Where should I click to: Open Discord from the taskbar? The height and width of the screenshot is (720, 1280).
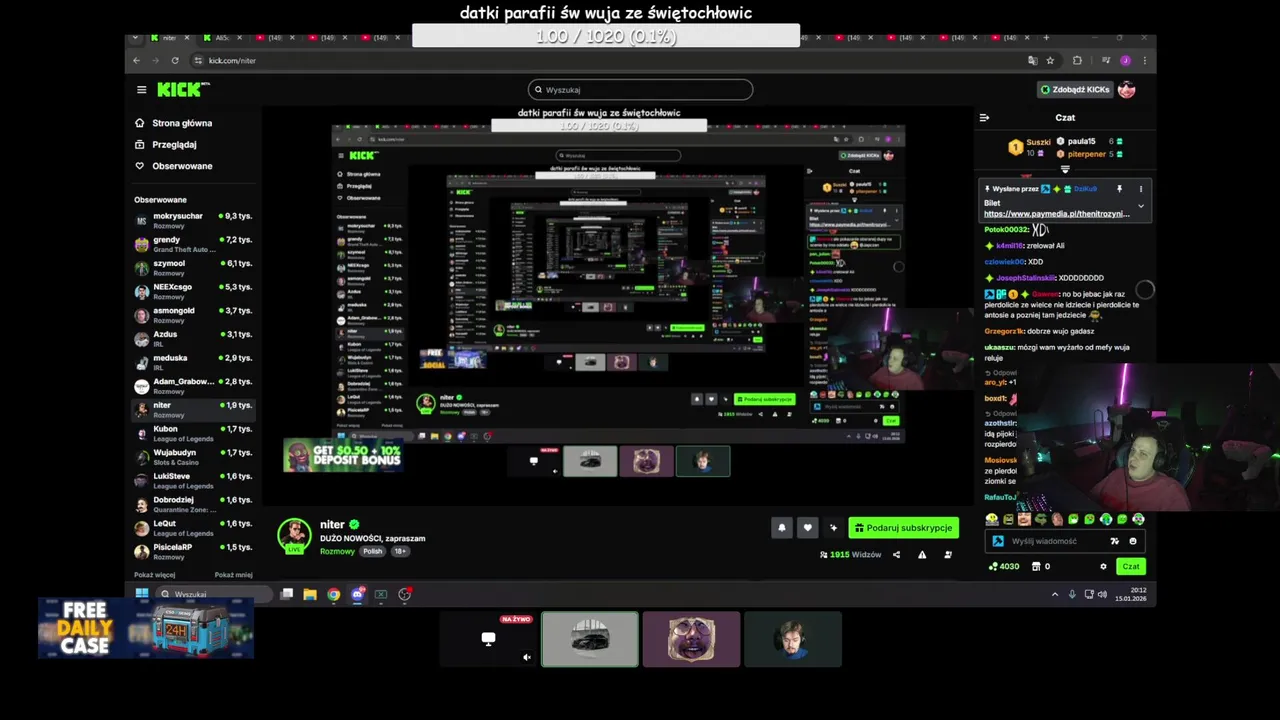[357, 594]
